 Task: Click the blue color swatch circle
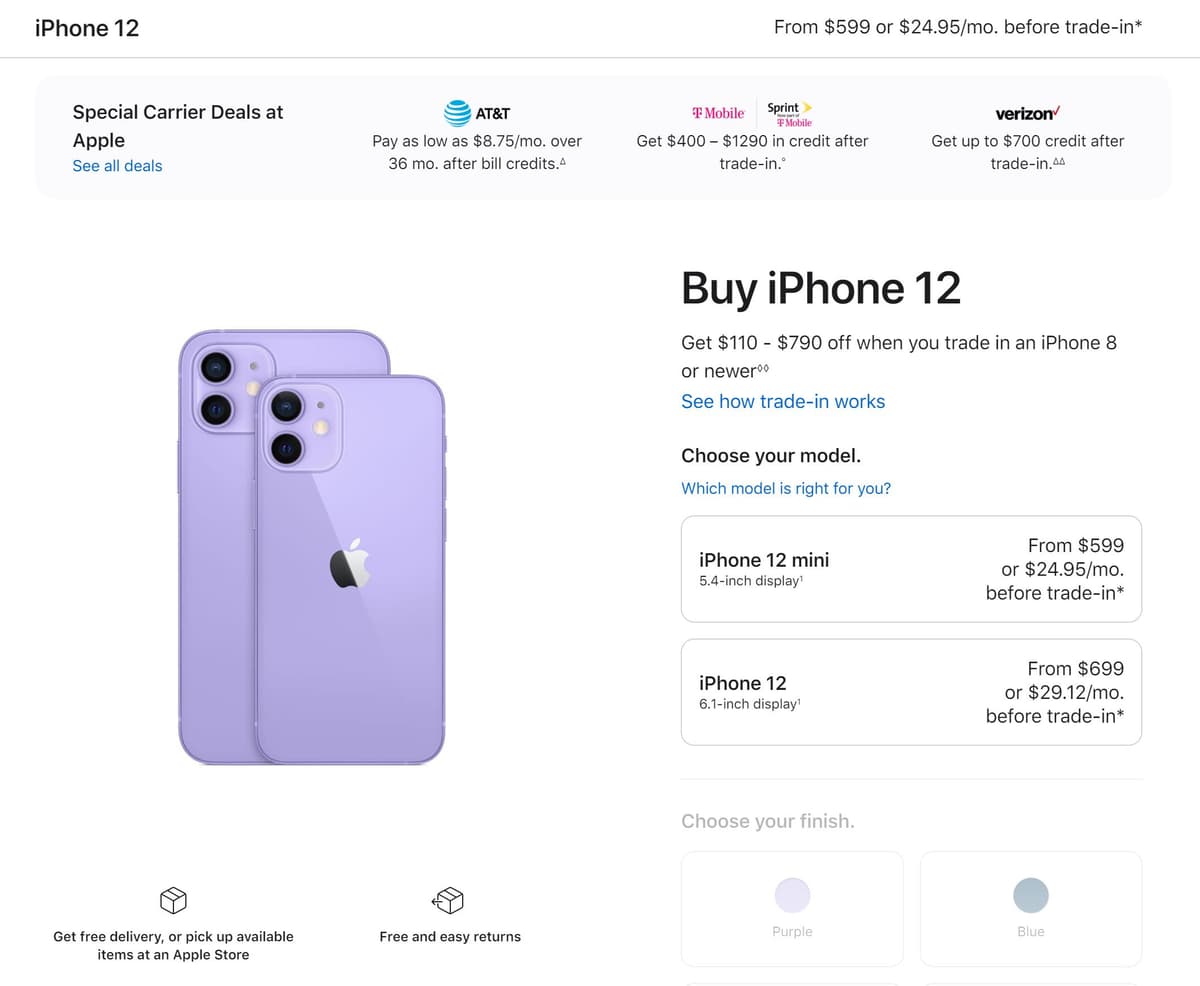click(1031, 895)
